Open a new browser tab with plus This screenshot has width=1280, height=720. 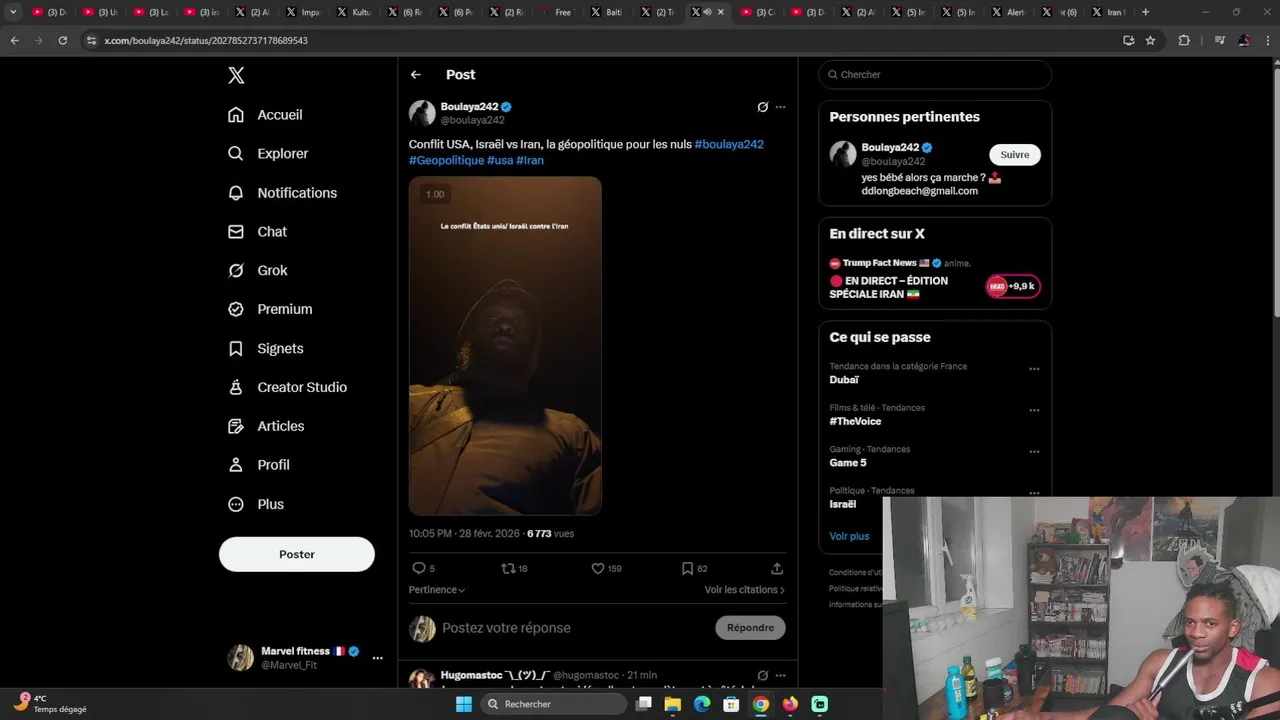1146,12
